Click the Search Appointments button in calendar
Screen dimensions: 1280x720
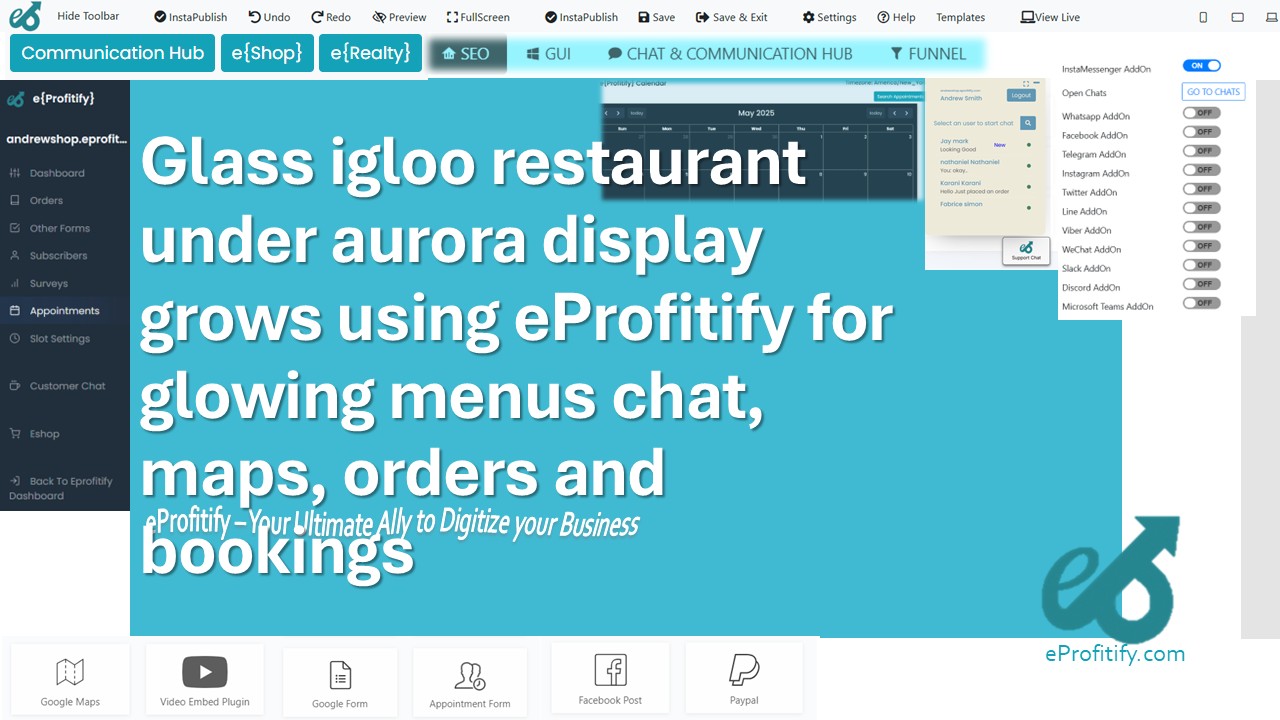coord(898,96)
